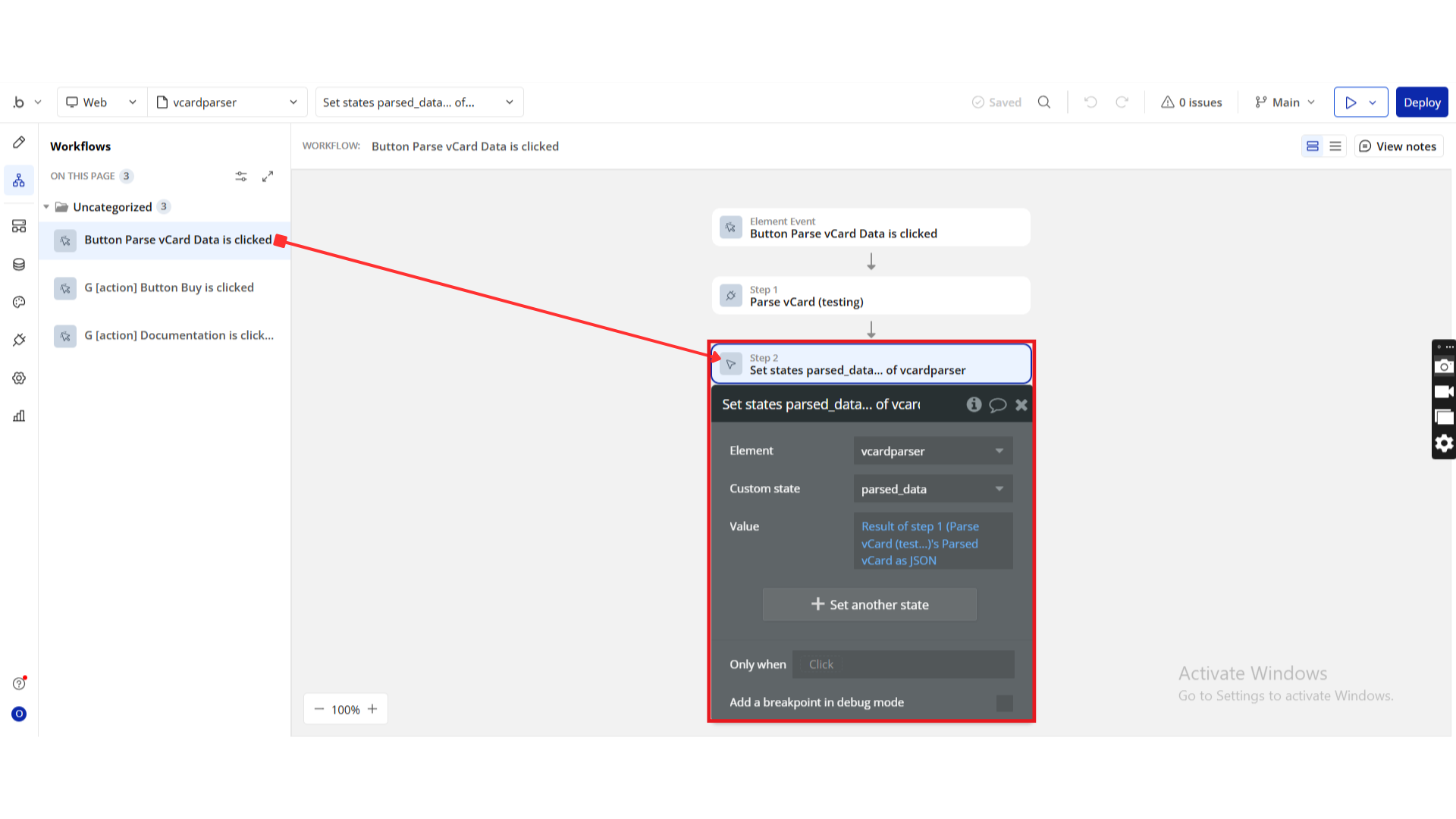1456x819 pixels.
Task: Open the Styles palette icon in sidebar
Action: tap(19, 302)
